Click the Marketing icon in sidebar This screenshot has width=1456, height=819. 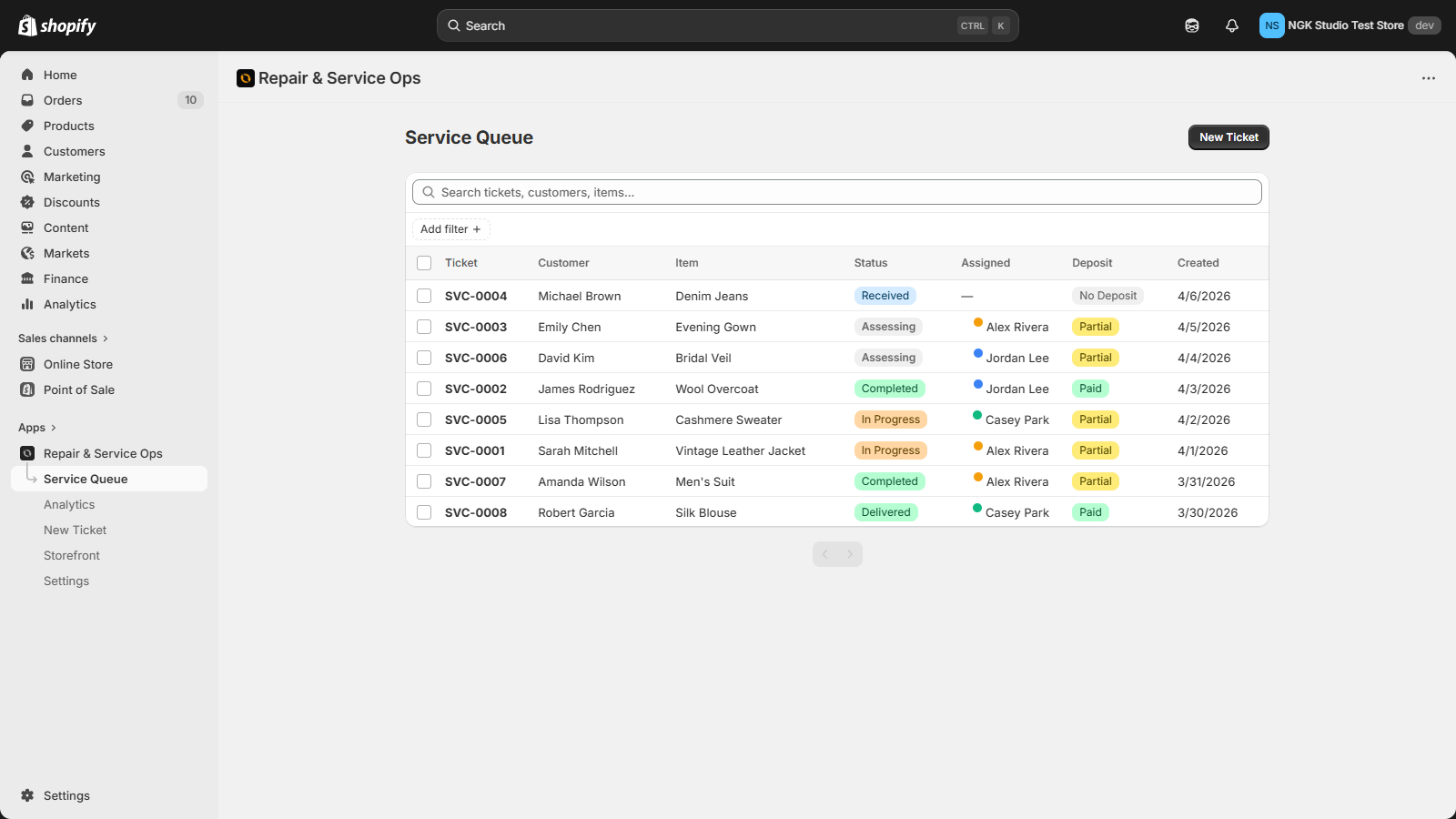pyautogui.click(x=27, y=177)
